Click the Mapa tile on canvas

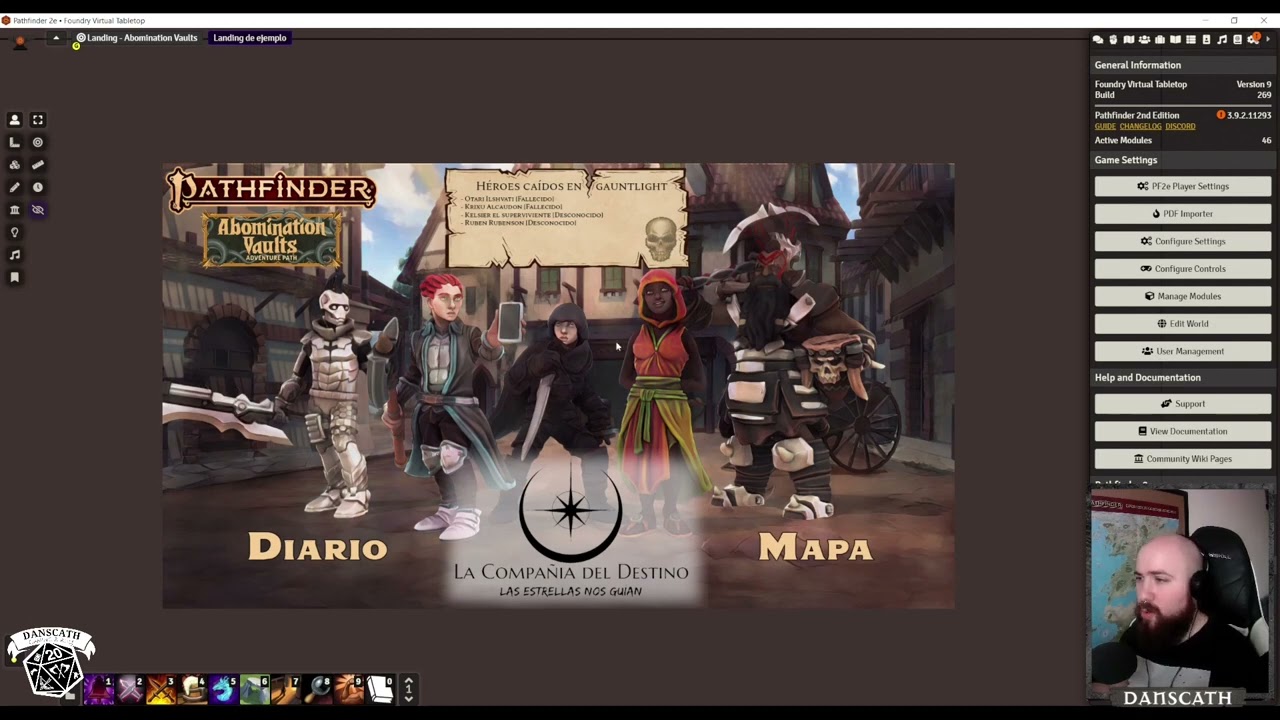(816, 547)
